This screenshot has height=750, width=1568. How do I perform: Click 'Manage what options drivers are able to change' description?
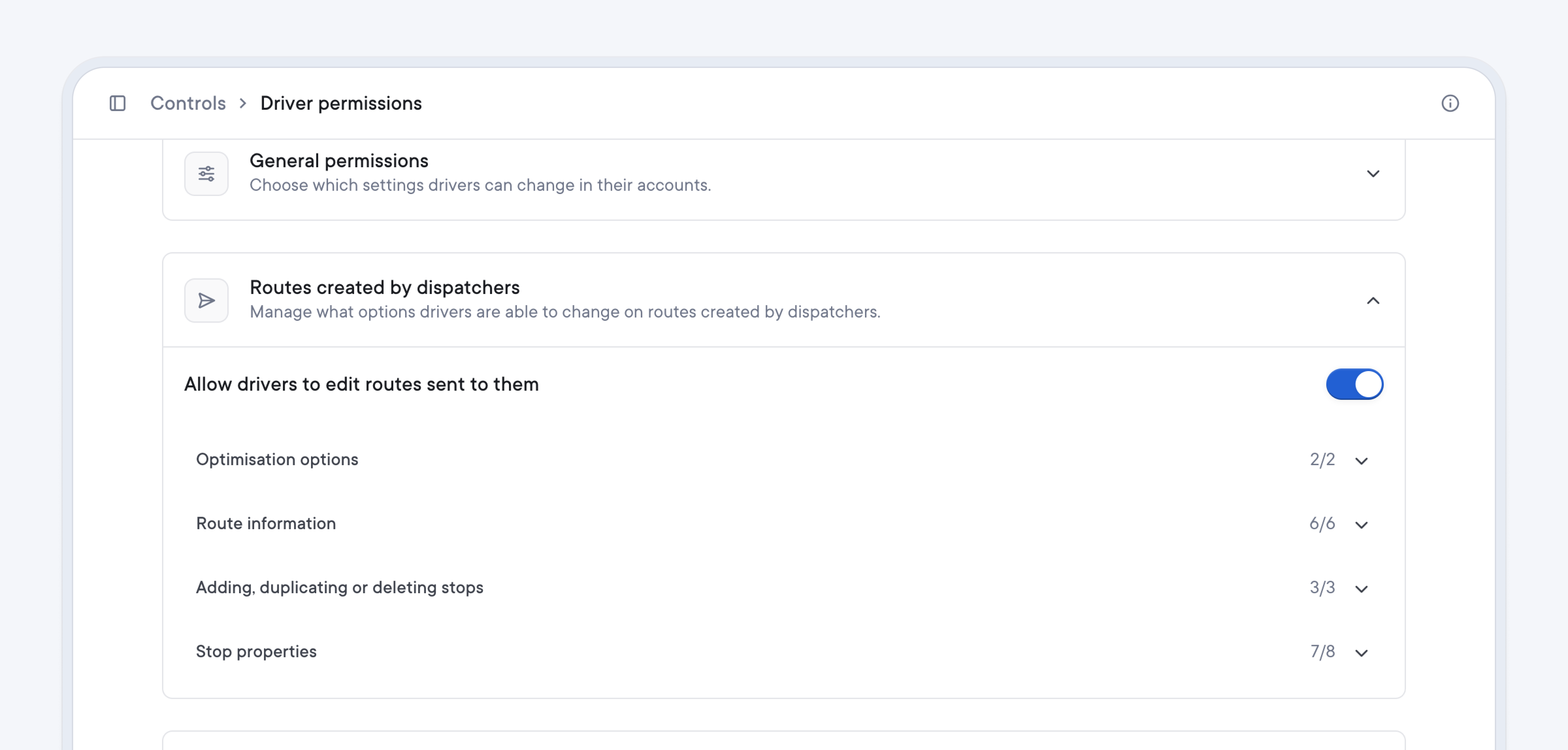coord(565,312)
